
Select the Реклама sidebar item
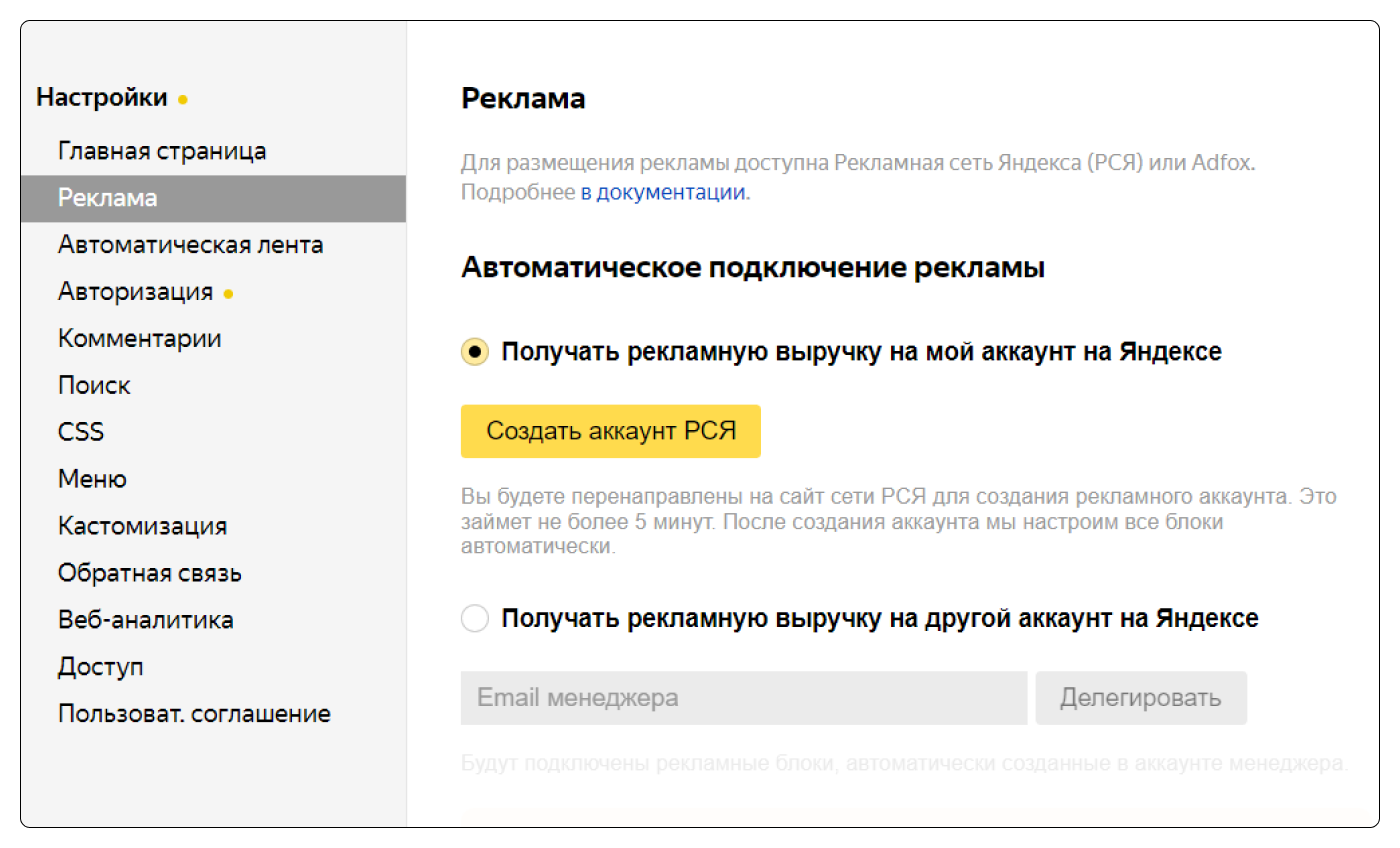click(x=213, y=198)
